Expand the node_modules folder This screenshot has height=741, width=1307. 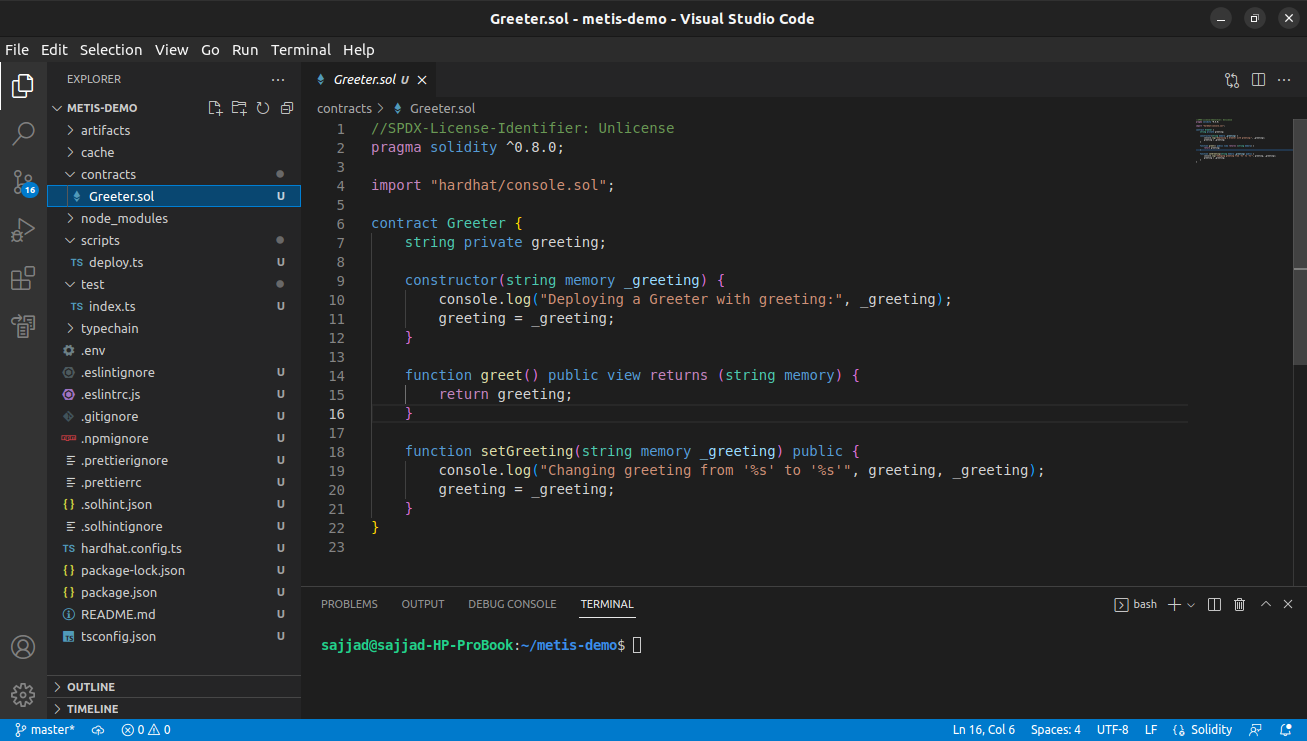pyautogui.click(x=124, y=218)
